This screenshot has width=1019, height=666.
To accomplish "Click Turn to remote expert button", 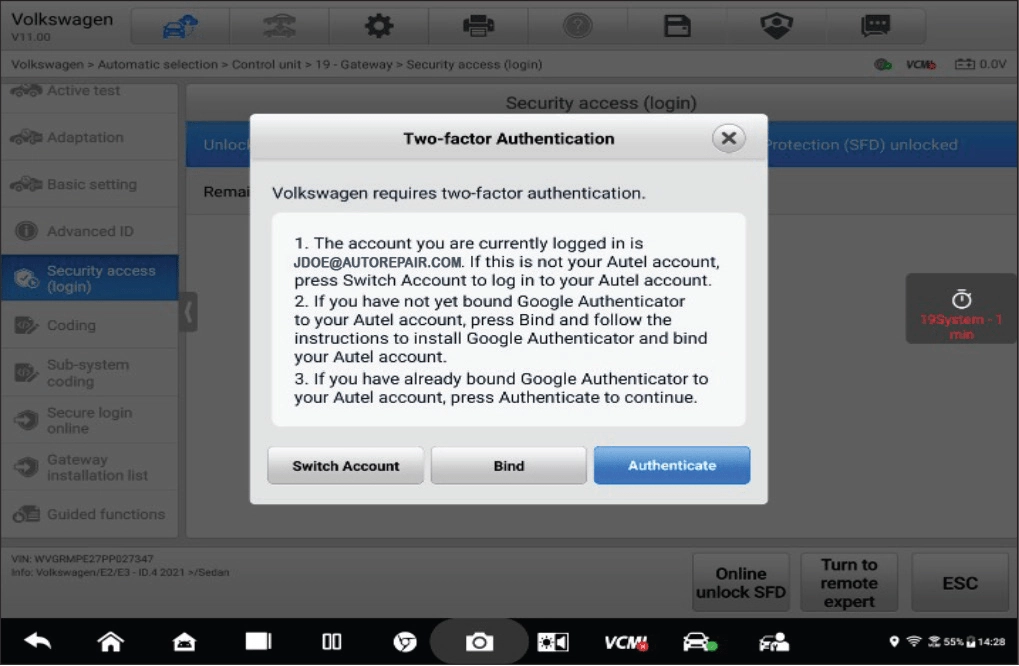I will click(x=849, y=583).
